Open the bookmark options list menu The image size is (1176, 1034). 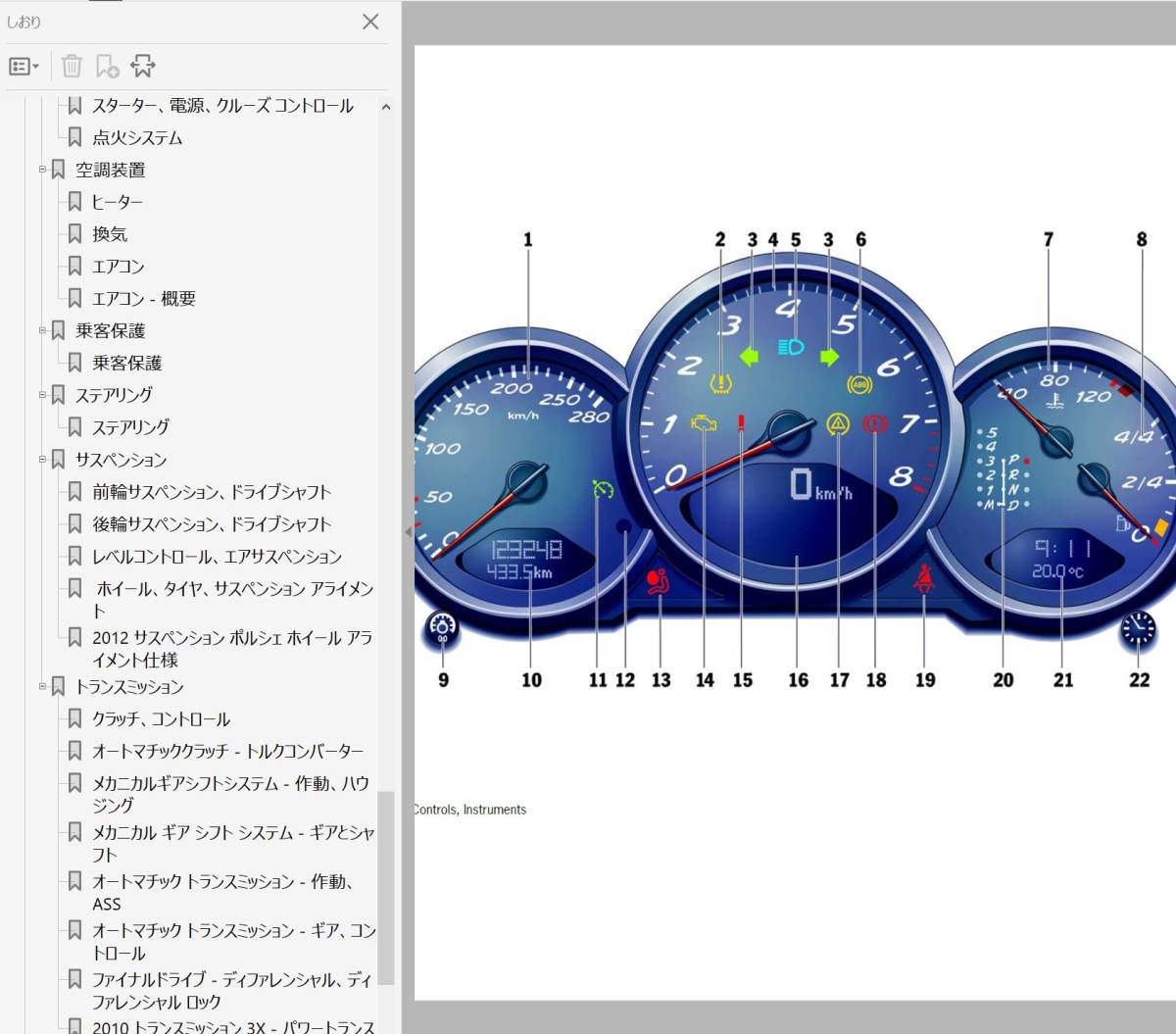24,67
